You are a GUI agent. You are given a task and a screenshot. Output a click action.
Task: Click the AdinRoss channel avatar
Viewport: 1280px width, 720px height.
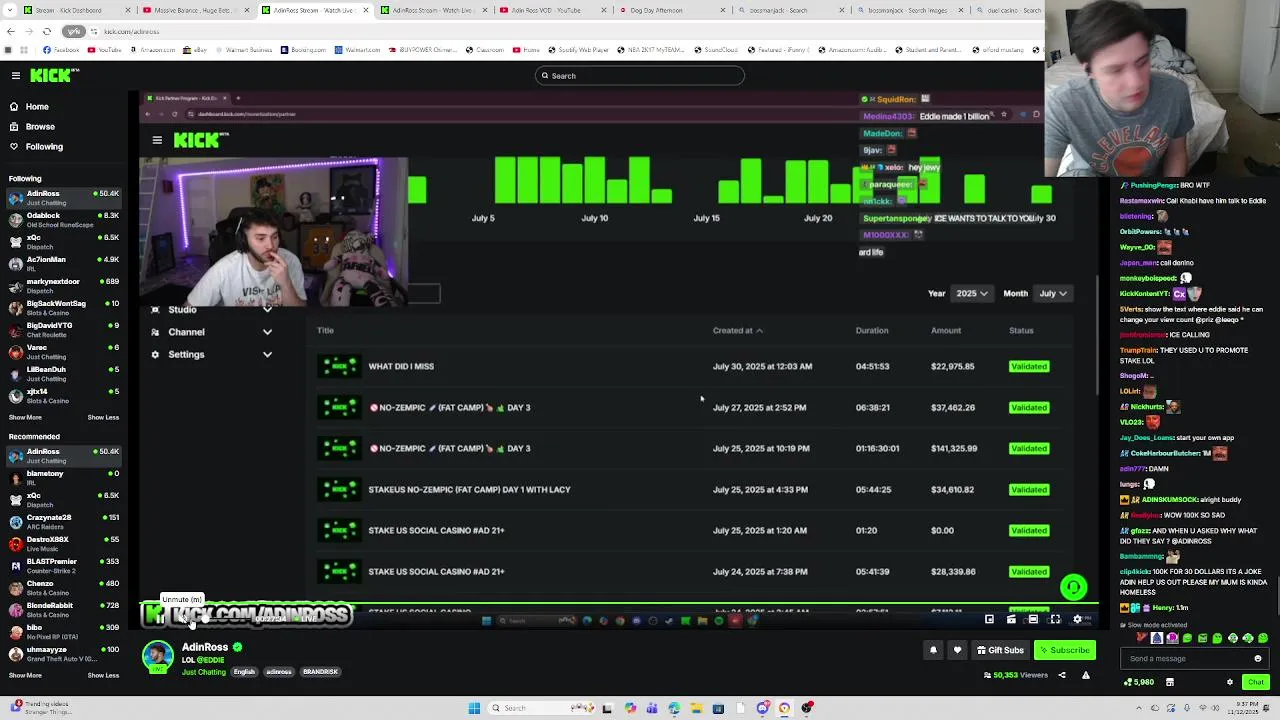tap(158, 656)
